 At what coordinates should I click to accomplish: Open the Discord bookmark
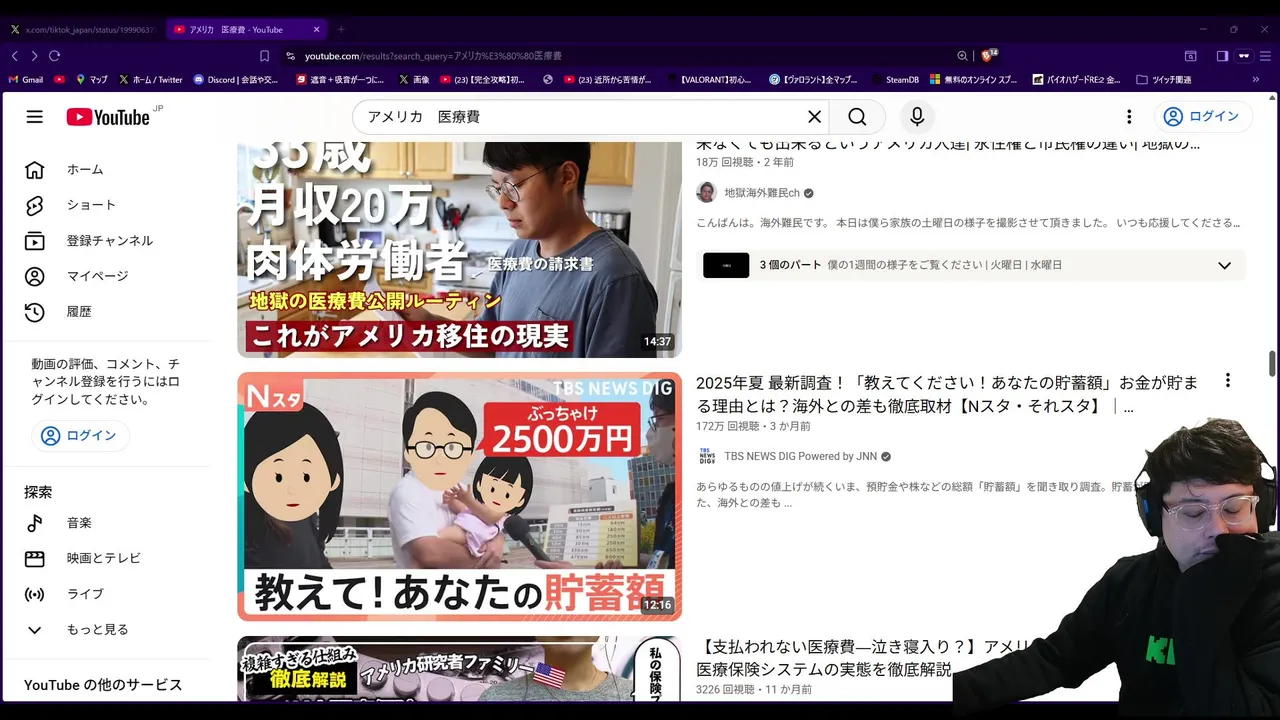click(x=236, y=80)
